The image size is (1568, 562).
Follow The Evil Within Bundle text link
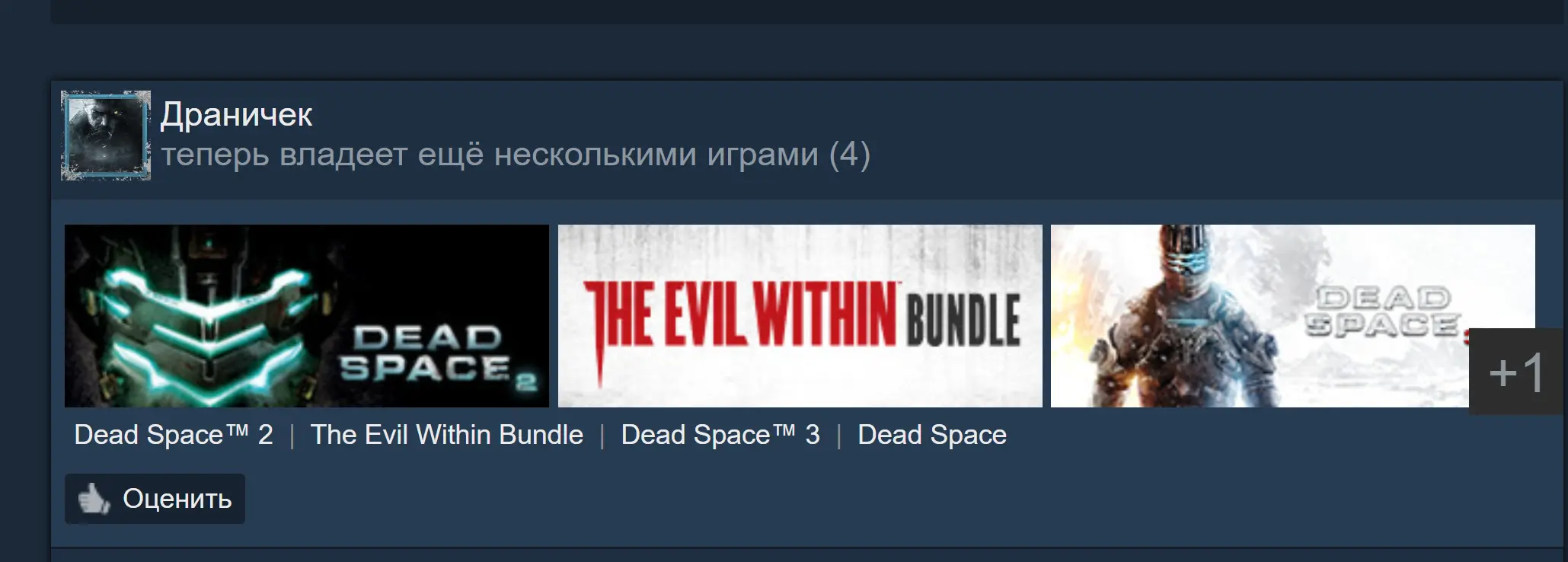click(447, 435)
